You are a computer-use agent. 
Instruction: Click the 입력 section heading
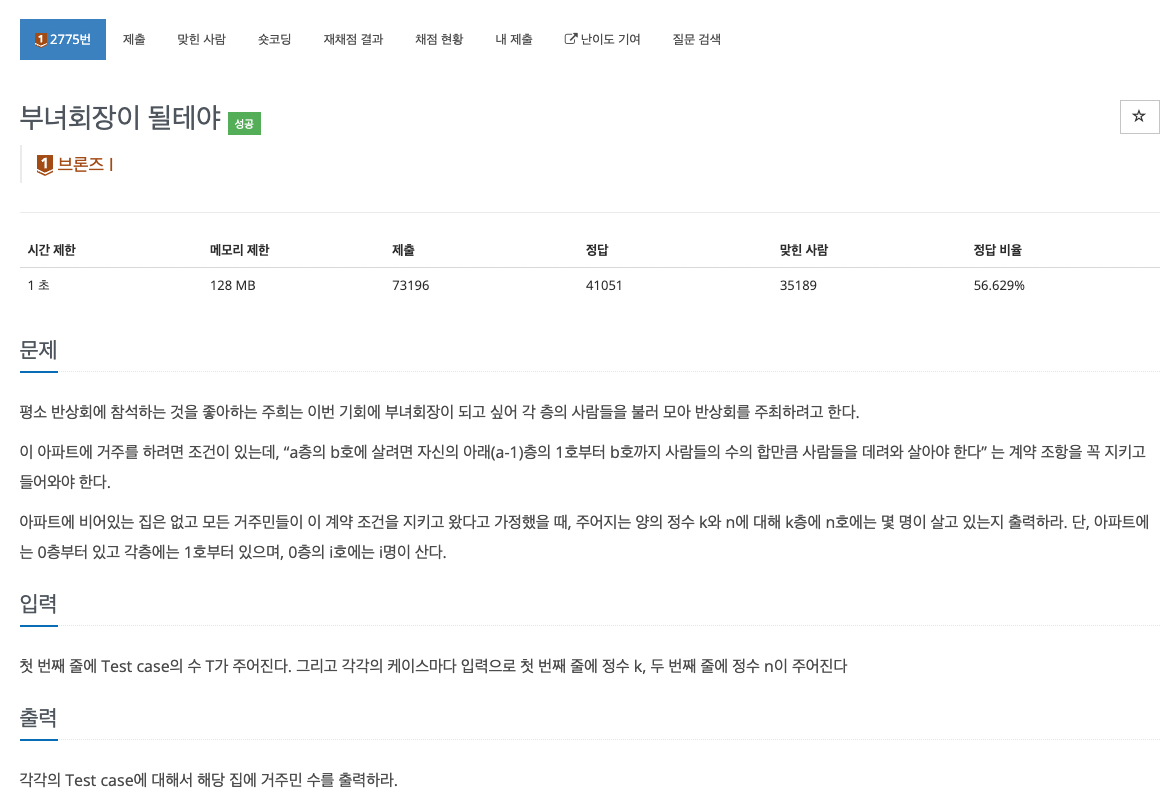click(38, 603)
